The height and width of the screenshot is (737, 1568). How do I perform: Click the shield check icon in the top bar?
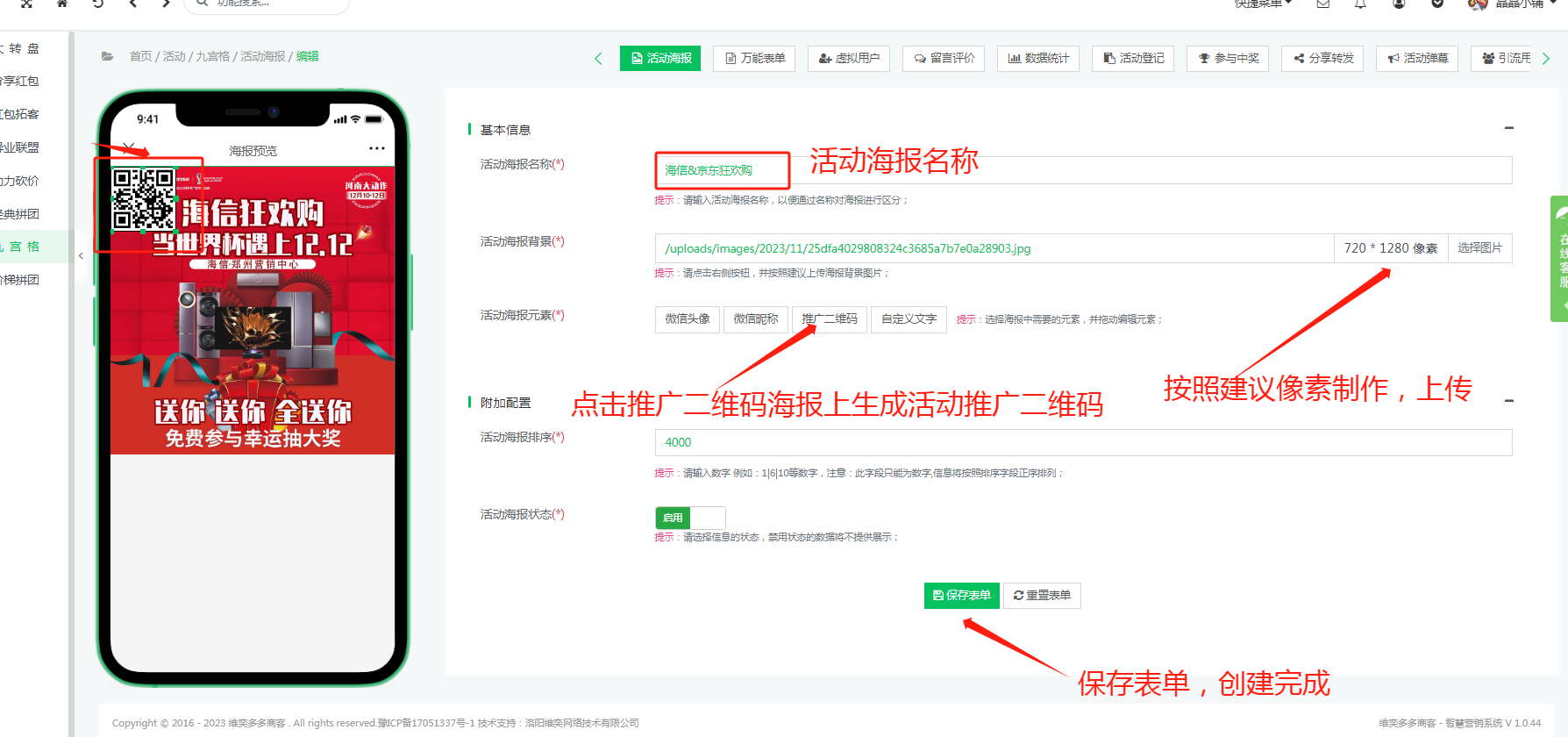coord(1437,4)
